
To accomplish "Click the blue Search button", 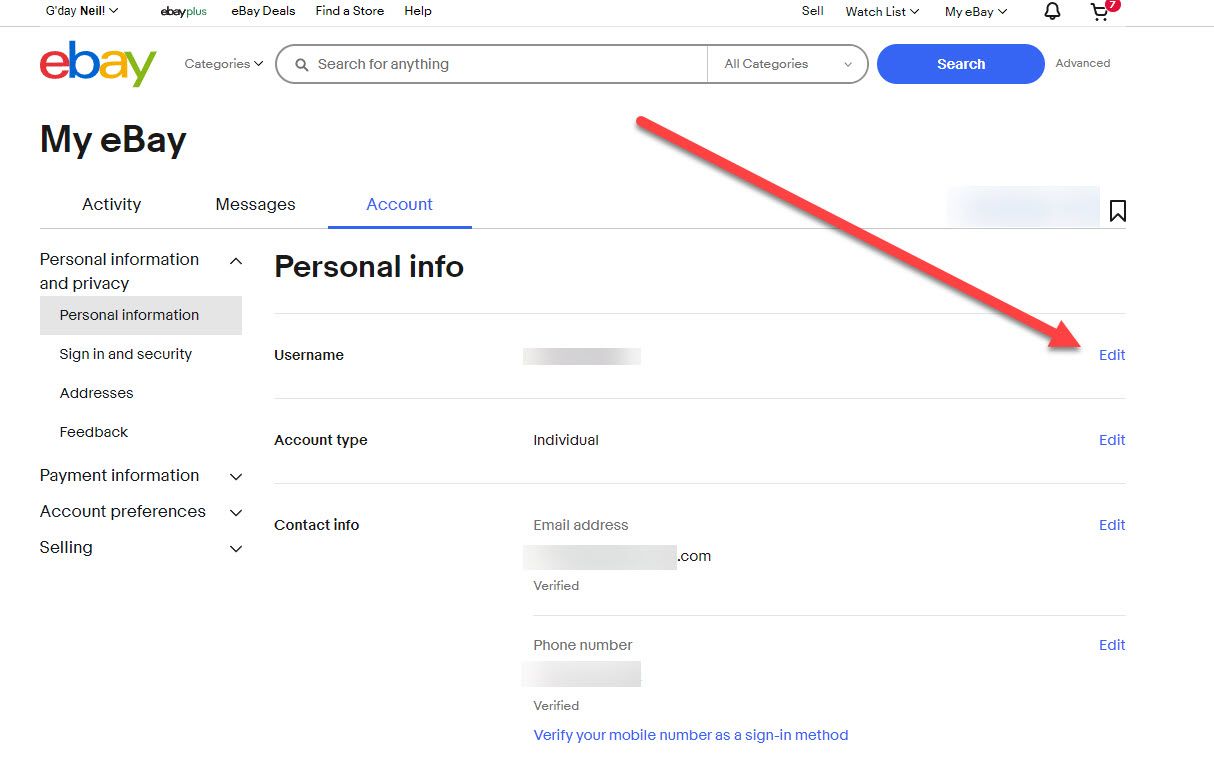I will 959,63.
